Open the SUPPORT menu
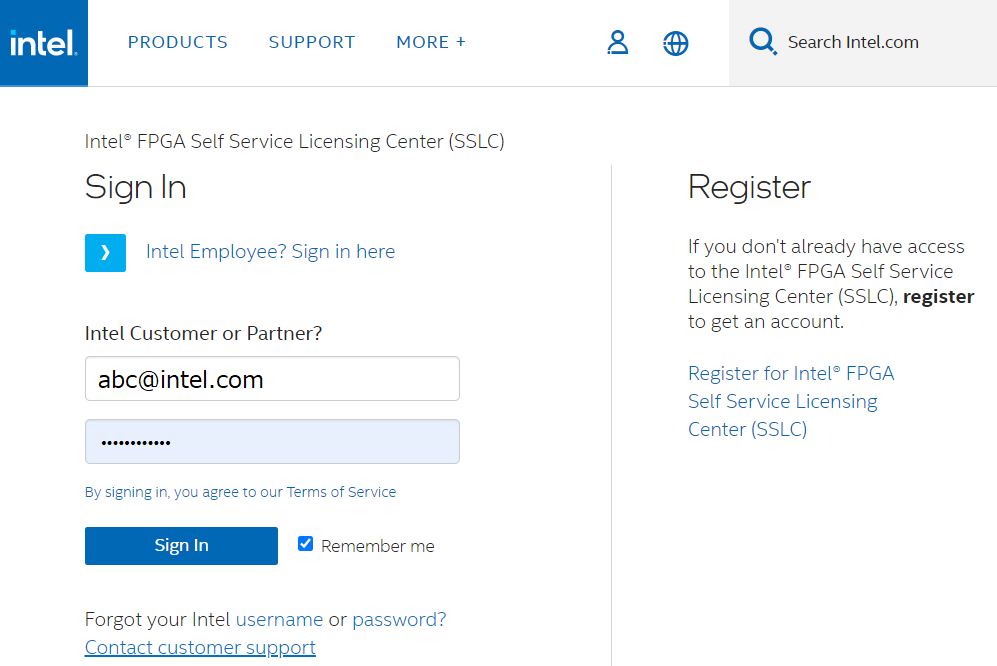Screen dimensions: 997x666 click(x=312, y=42)
